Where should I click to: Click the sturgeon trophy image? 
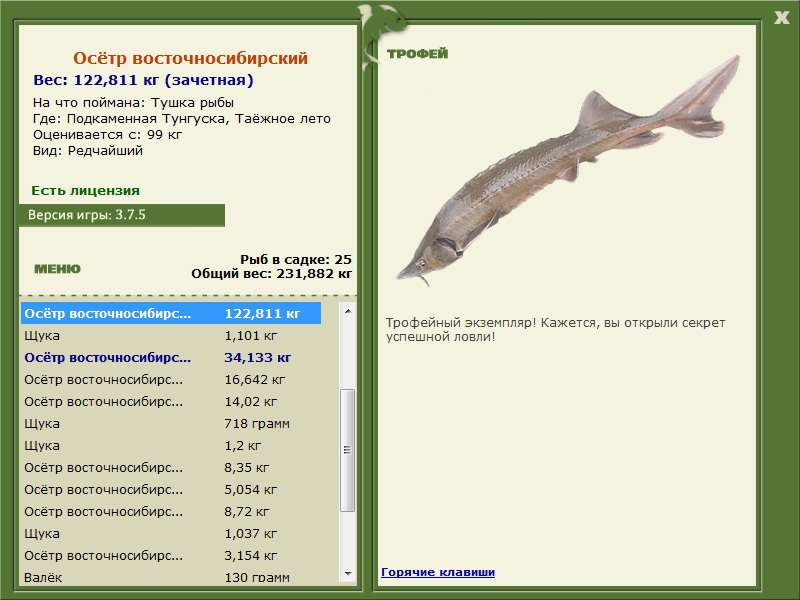pos(568,170)
